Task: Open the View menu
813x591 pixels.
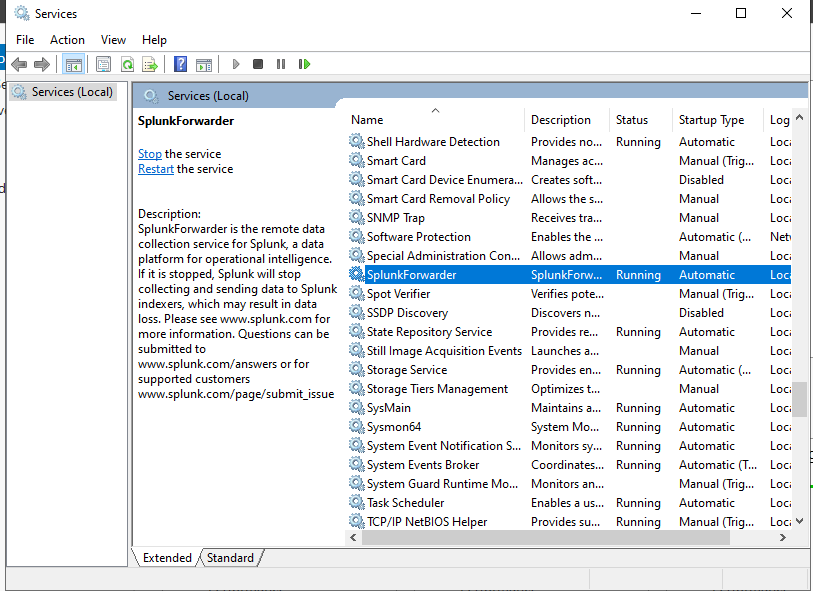Action: 113,40
